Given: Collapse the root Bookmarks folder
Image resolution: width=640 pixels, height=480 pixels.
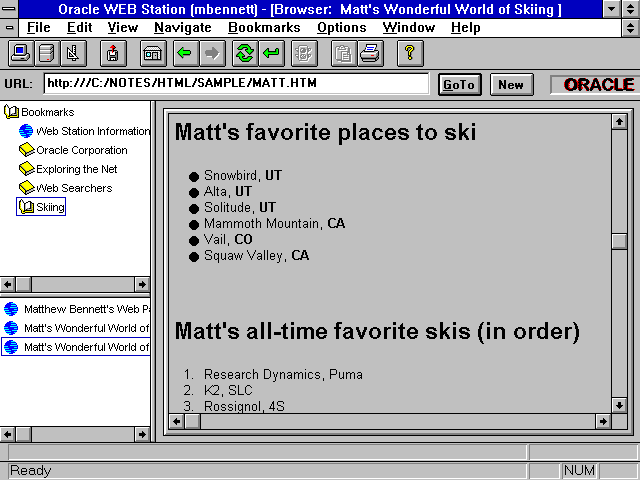Looking at the screenshot, I should [x=12, y=112].
